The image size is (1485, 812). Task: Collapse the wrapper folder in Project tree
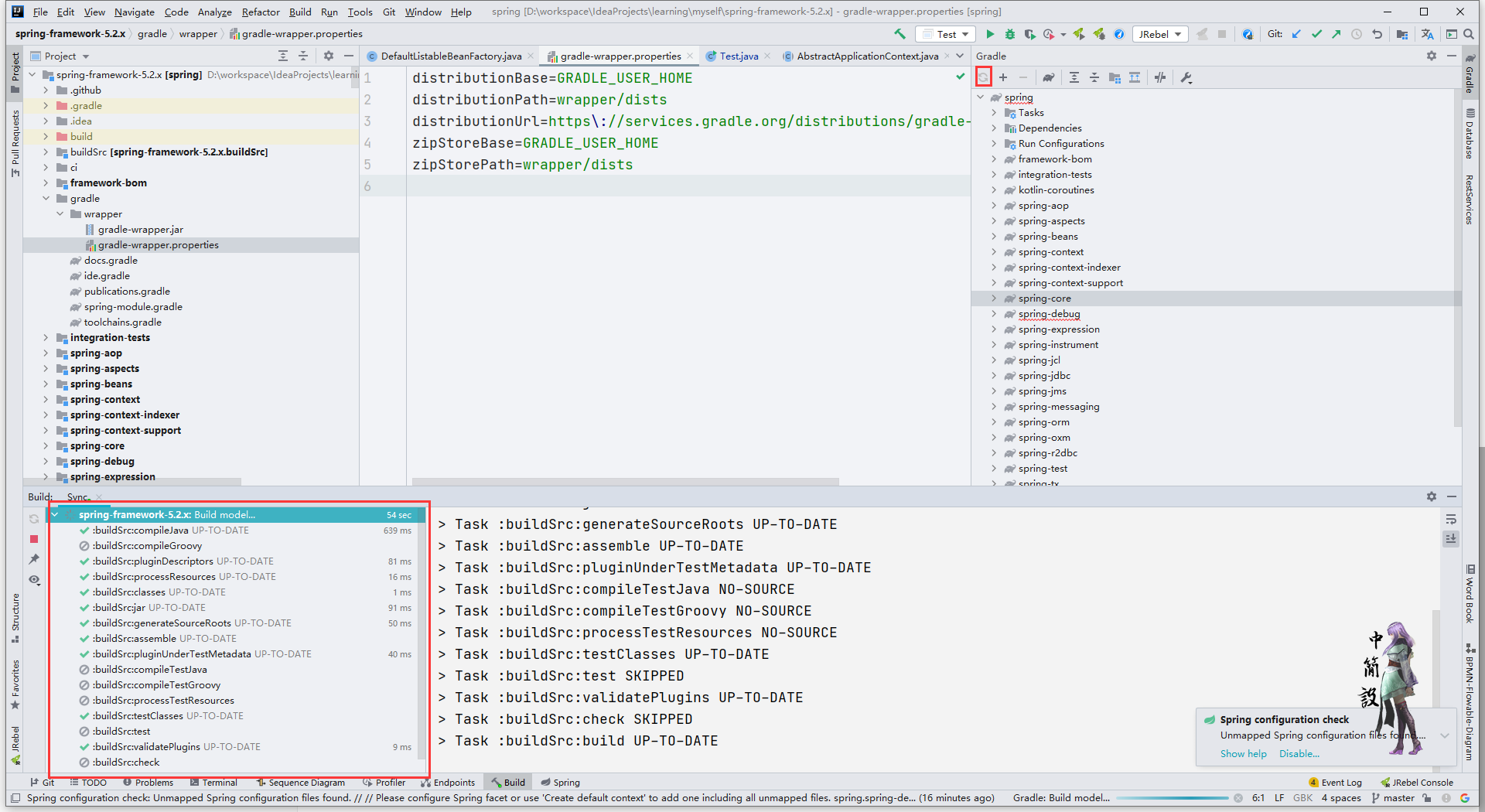pos(60,213)
